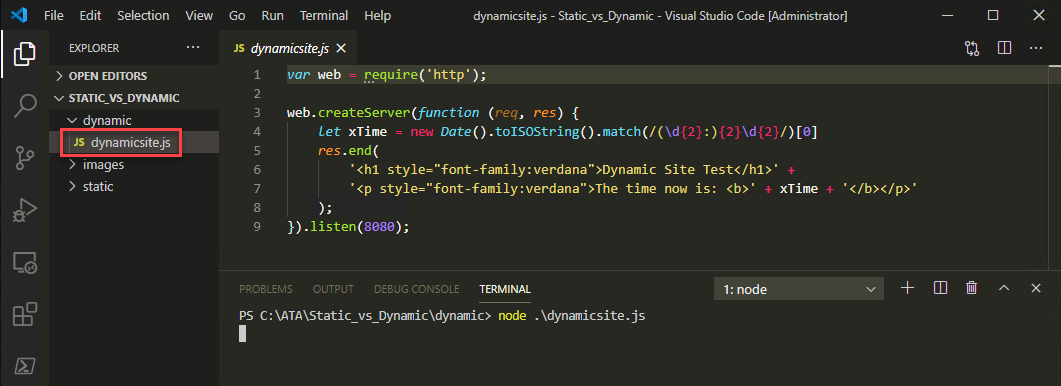Select the TERMINAL panel tab
This screenshot has width=1061, height=386.
505,289
